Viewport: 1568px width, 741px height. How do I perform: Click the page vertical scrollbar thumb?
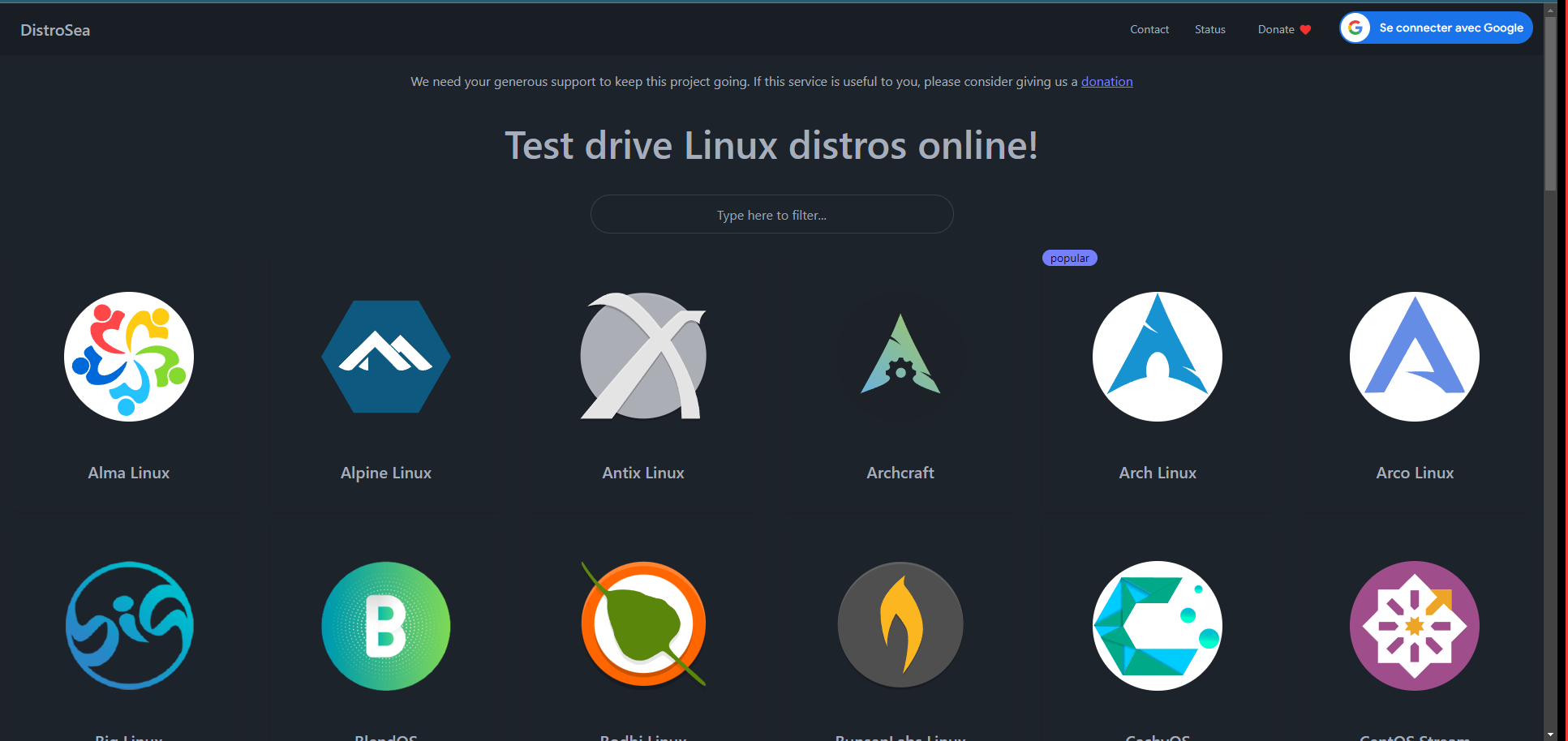tap(1550, 104)
